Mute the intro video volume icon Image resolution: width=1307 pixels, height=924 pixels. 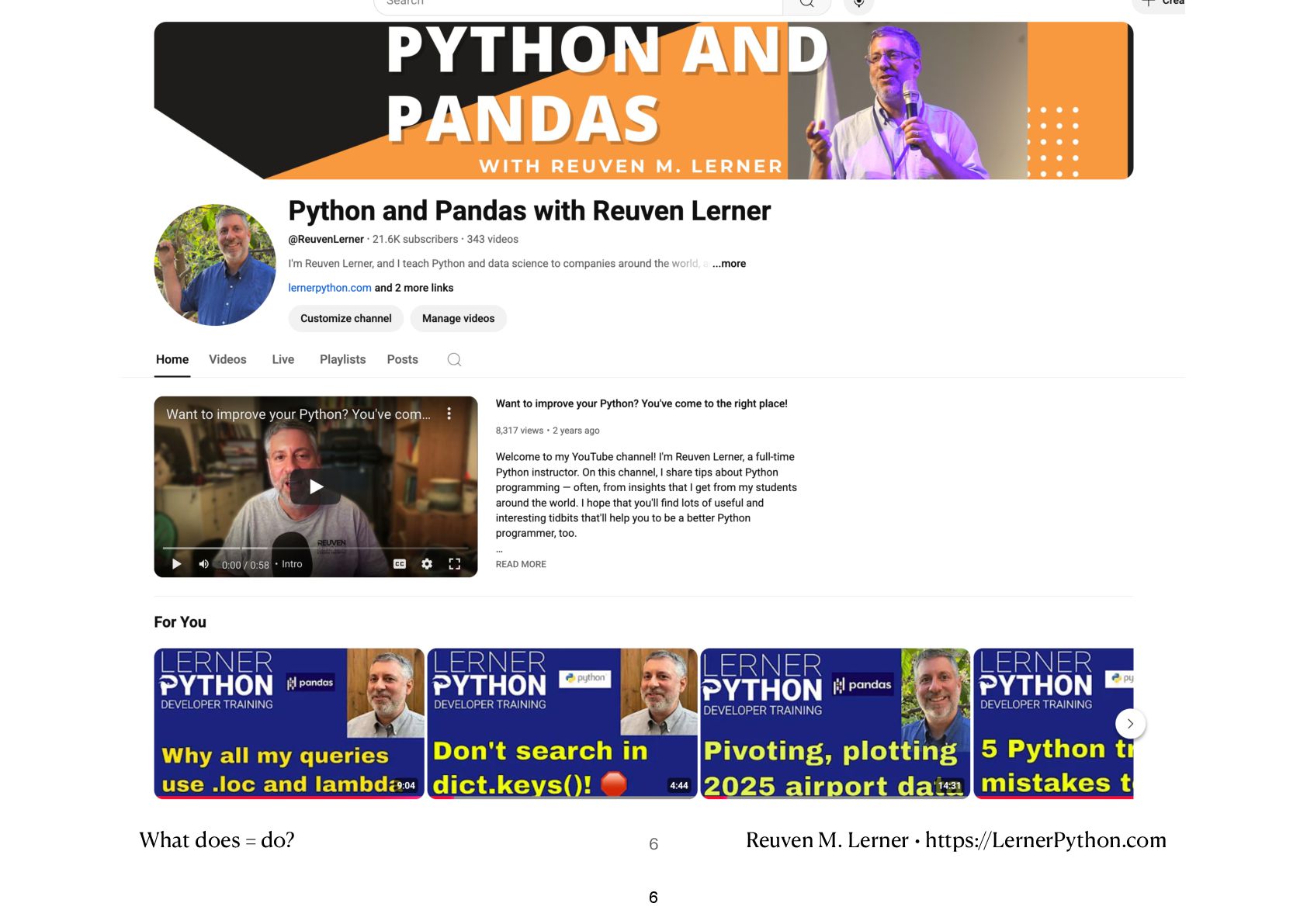coord(203,564)
